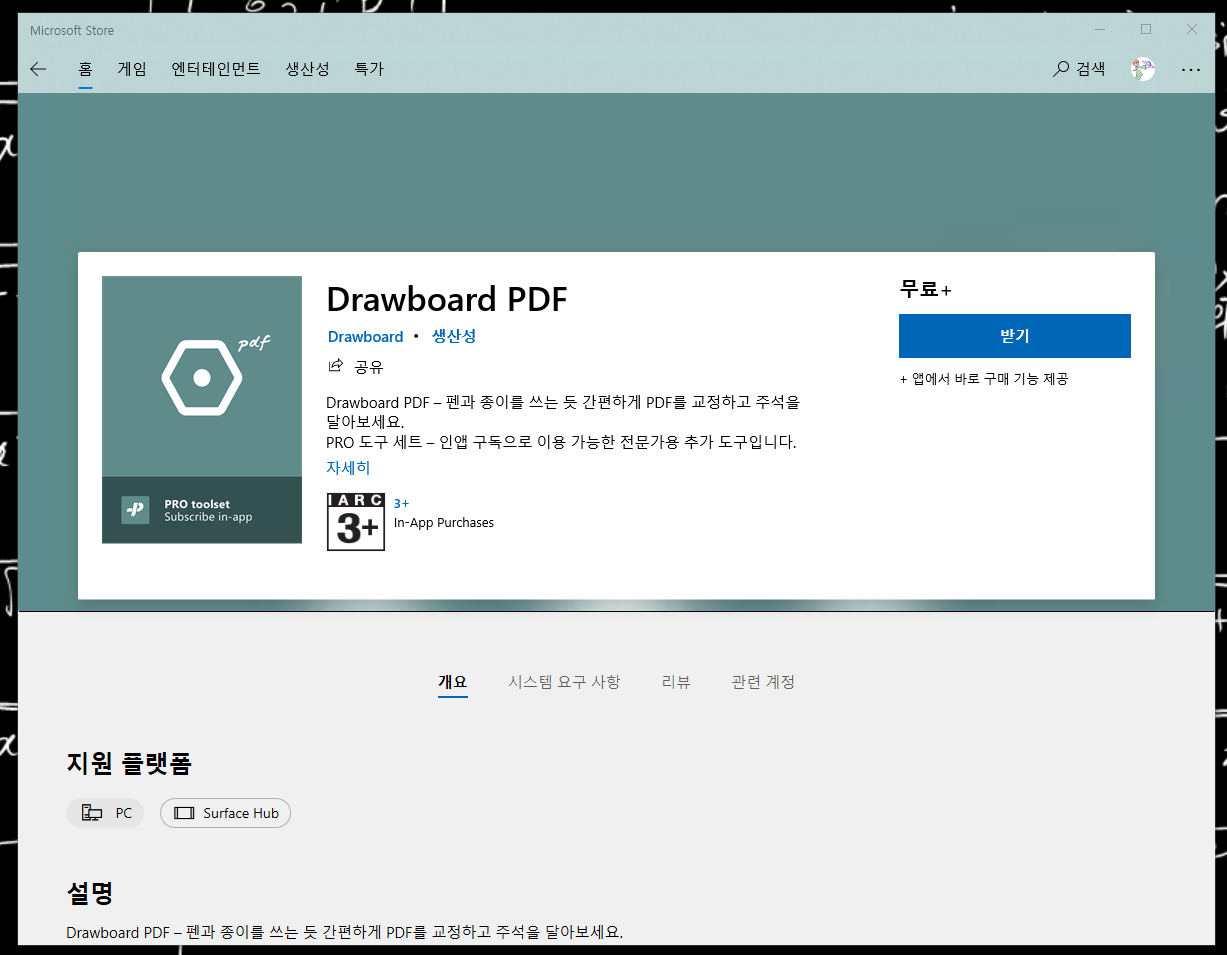1227x955 pixels.
Task: Open the user profile avatar
Action: [x=1143, y=69]
